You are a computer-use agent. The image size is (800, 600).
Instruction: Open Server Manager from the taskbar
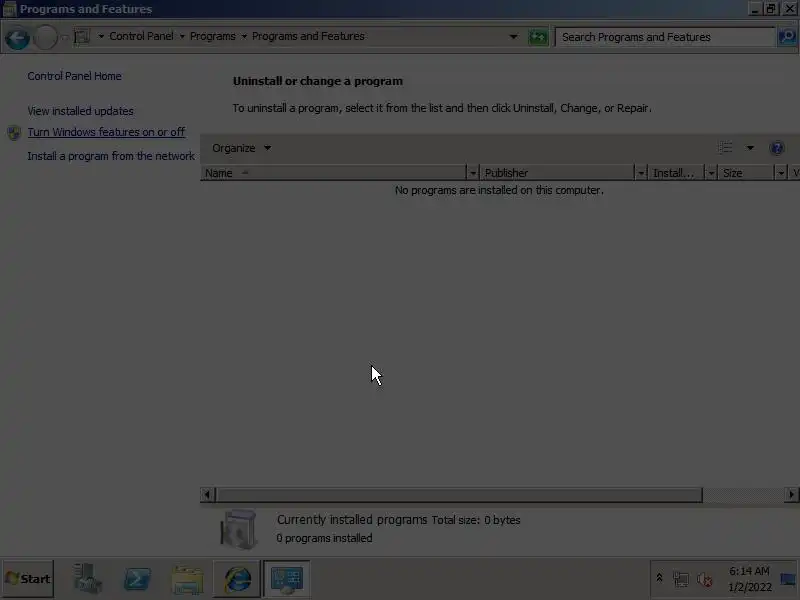pyautogui.click(x=87, y=579)
